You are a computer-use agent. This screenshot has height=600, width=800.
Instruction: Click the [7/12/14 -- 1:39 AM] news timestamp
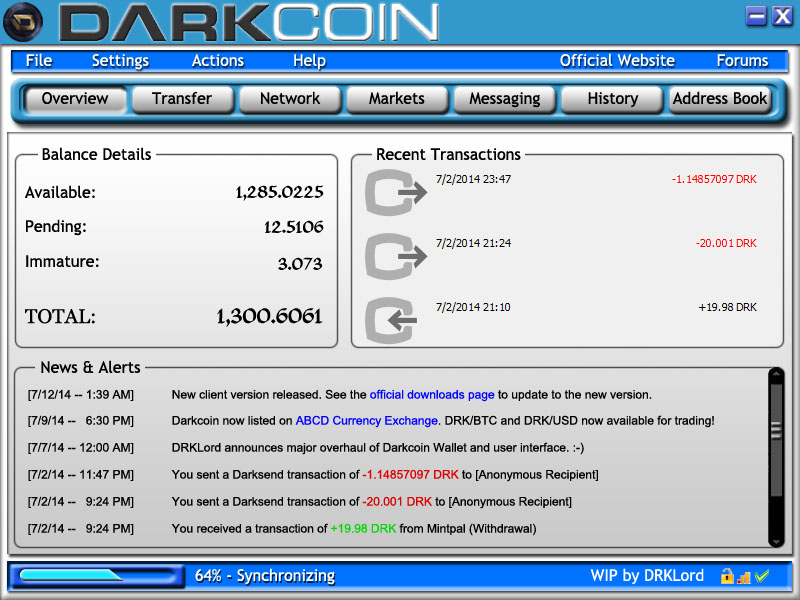pos(81,395)
